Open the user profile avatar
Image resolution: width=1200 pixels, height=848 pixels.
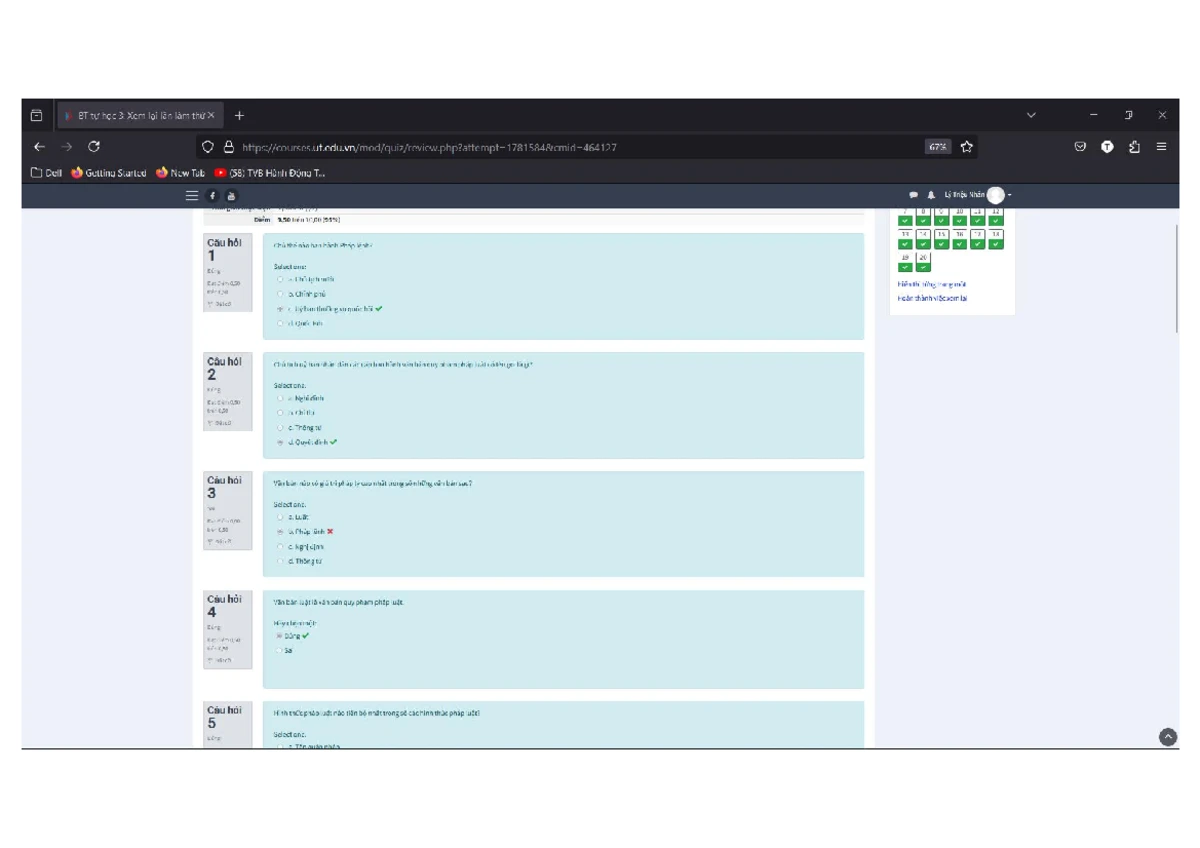coord(995,195)
